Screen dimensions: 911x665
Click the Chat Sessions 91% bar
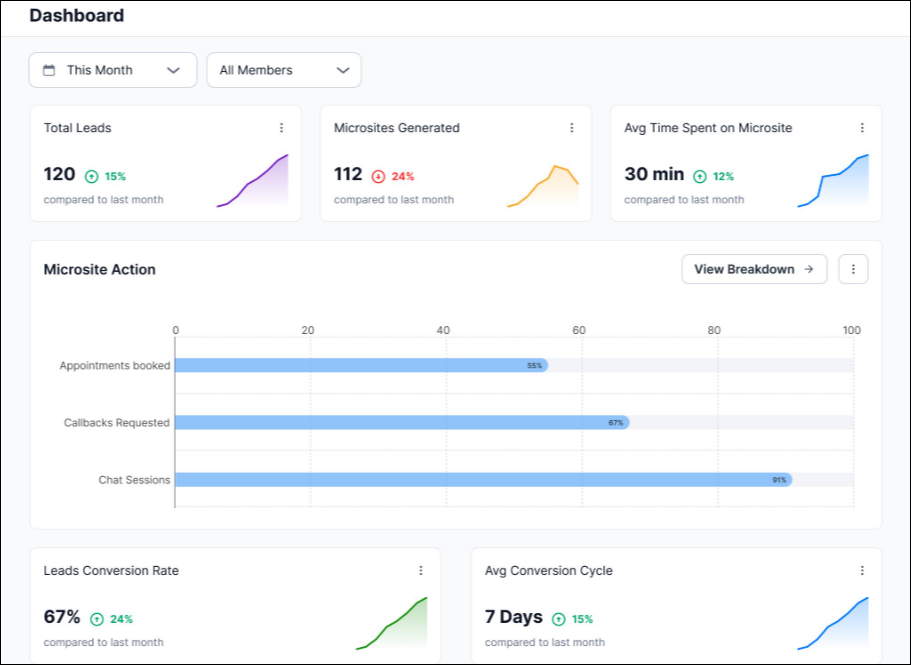click(483, 480)
